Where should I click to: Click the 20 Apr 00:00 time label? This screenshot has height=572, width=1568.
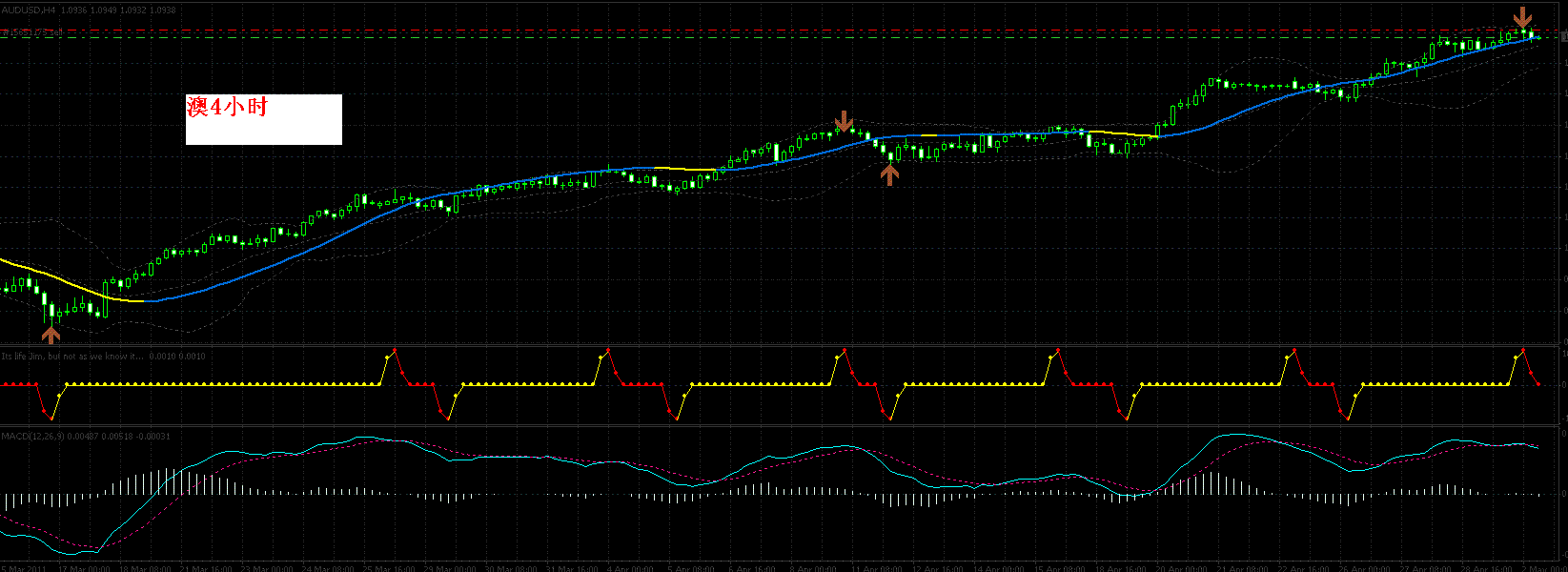1182,568
